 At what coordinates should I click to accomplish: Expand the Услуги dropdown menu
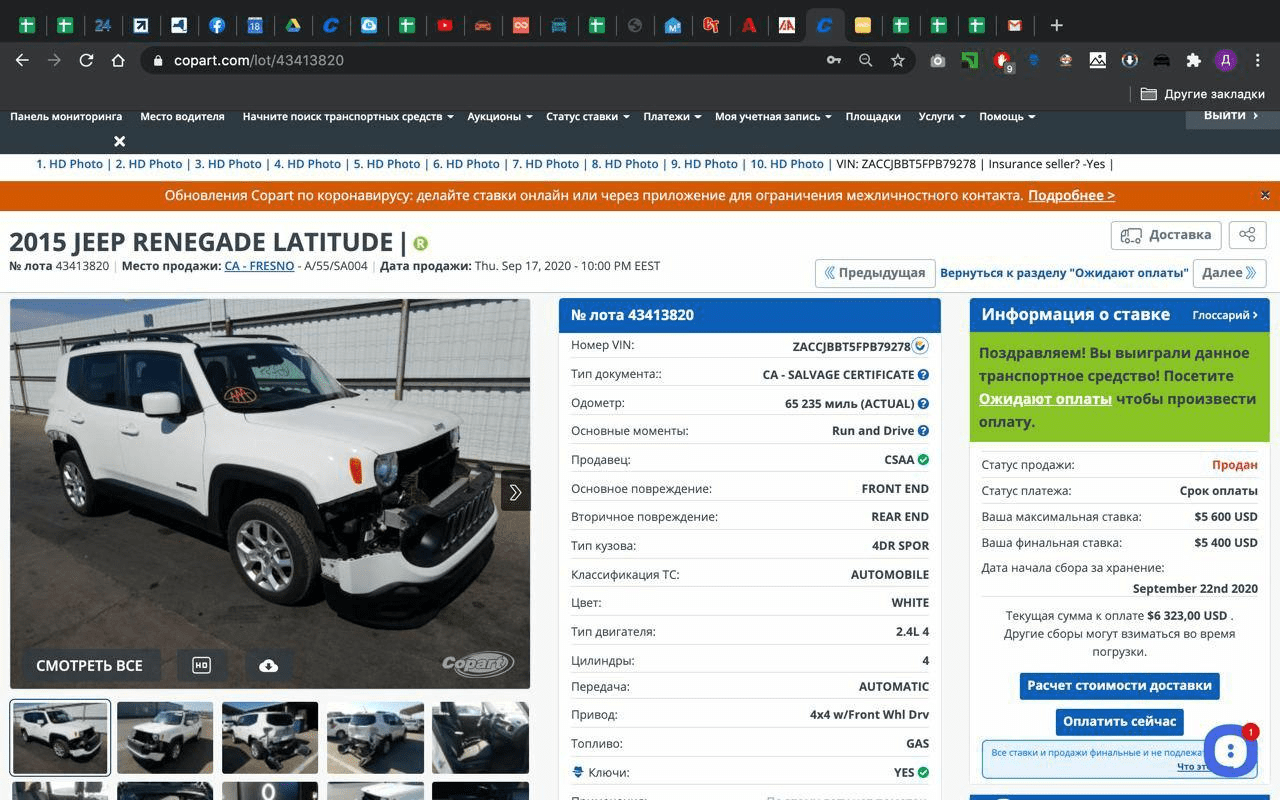click(x=941, y=117)
